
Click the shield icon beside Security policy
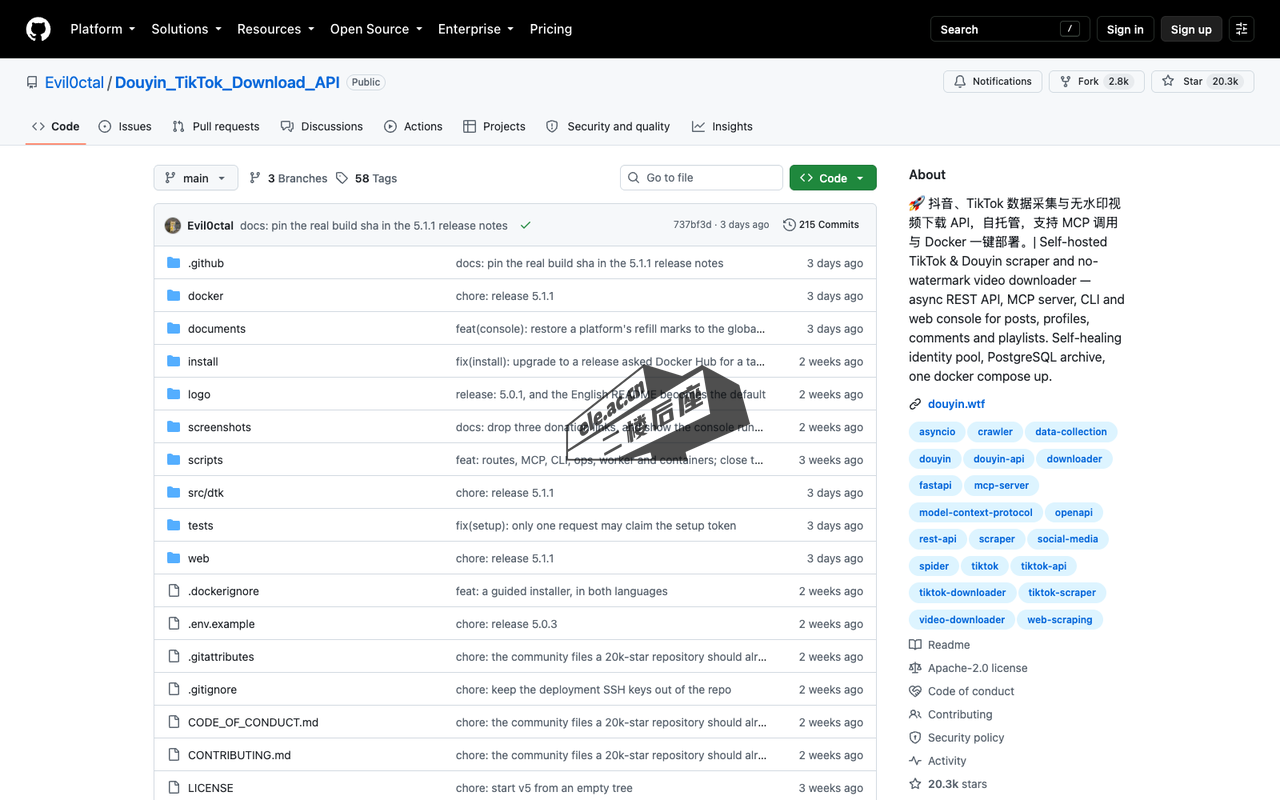pyautogui.click(x=915, y=738)
